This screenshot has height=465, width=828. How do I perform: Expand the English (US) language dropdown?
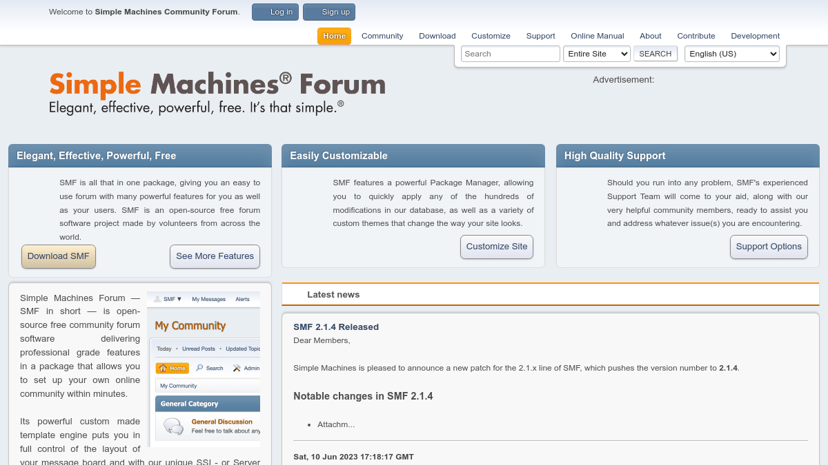732,54
